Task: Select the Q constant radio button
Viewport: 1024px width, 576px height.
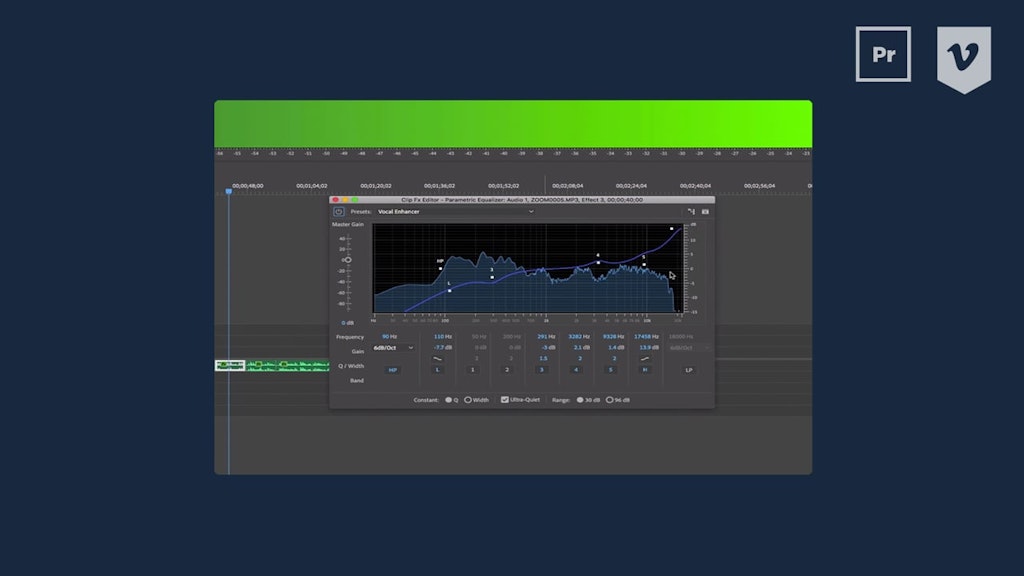Action: 450,398
